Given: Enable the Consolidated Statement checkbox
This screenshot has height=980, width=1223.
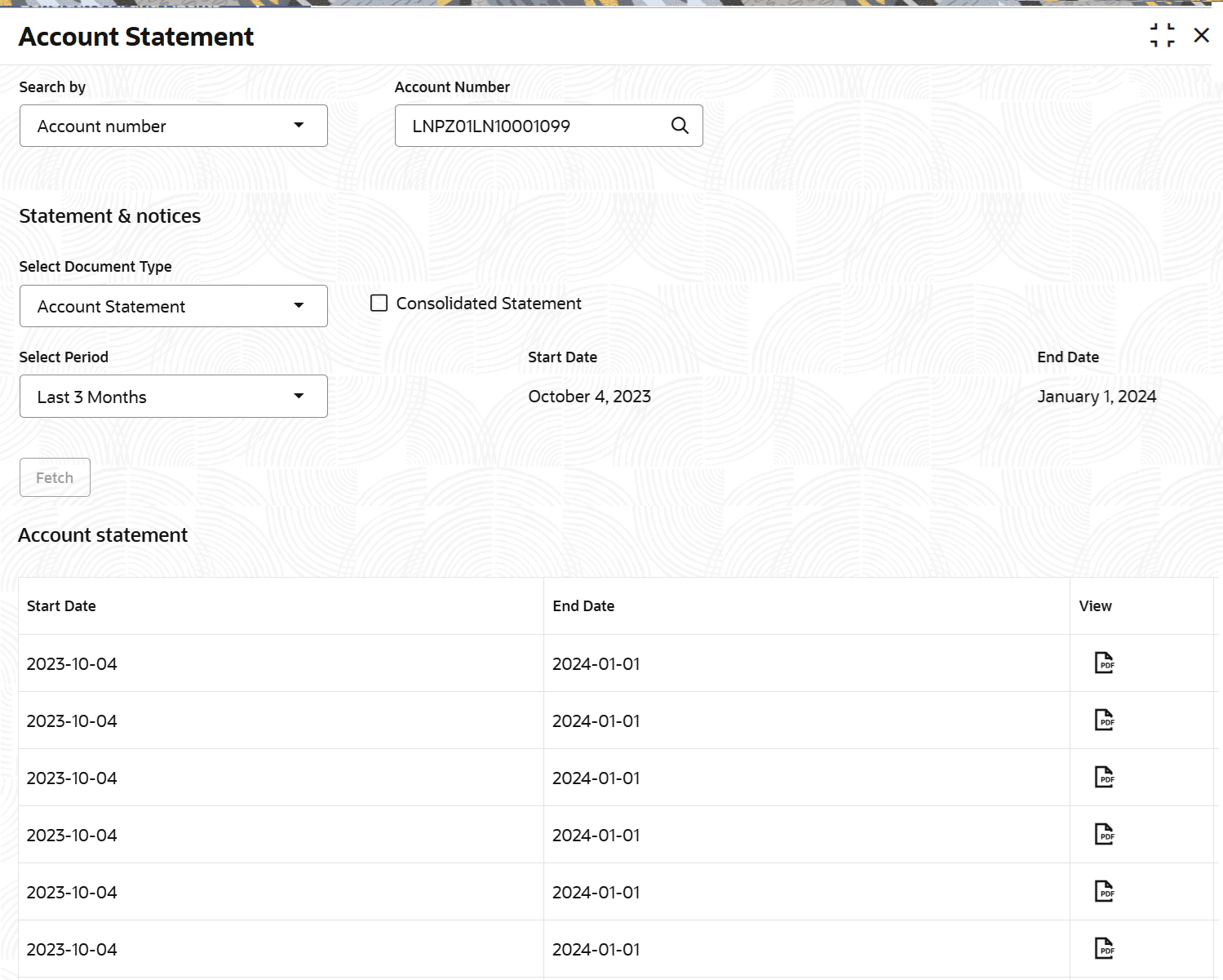Looking at the screenshot, I should click(x=379, y=304).
